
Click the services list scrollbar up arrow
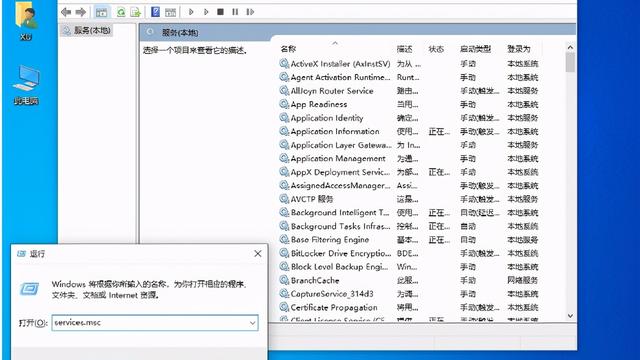(570, 47)
